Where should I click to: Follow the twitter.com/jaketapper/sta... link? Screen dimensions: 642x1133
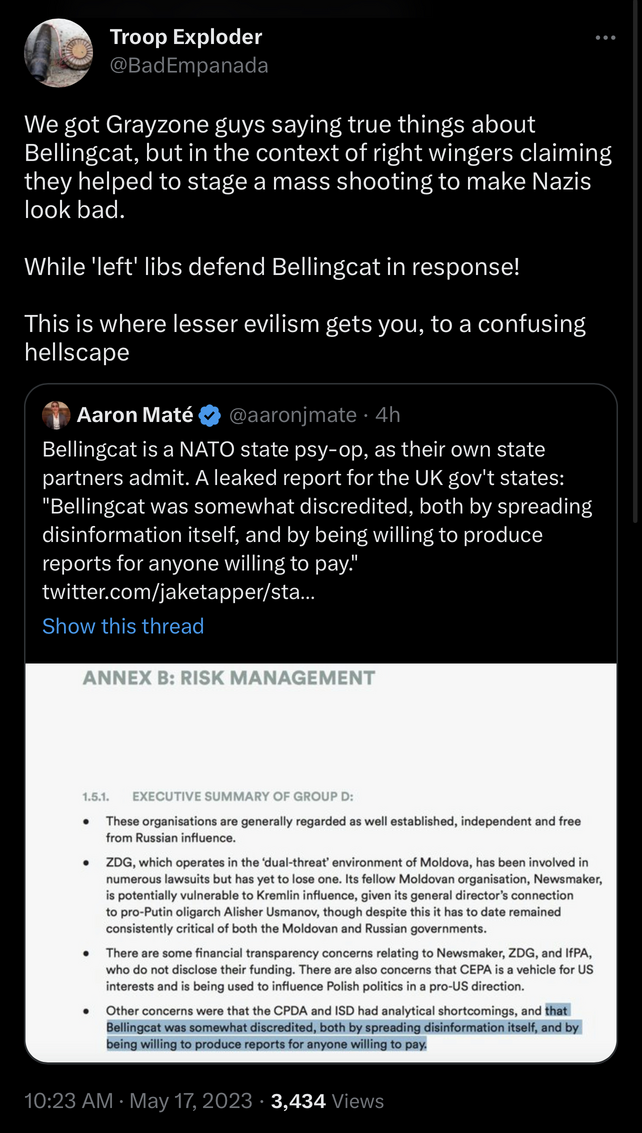[x=179, y=593]
